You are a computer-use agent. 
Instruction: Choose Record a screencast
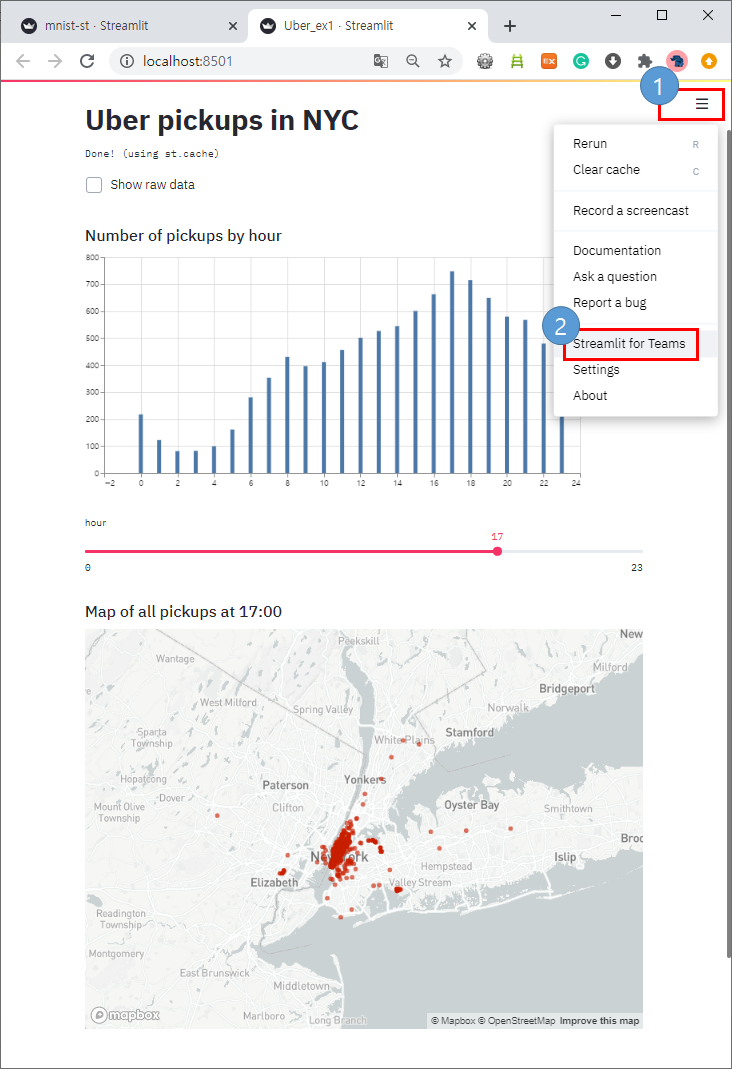click(636, 211)
